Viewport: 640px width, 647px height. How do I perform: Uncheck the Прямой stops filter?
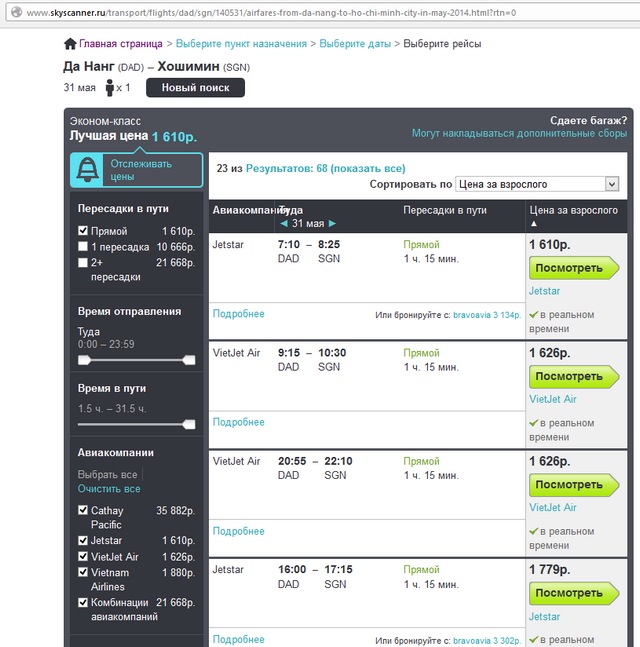tap(83, 230)
